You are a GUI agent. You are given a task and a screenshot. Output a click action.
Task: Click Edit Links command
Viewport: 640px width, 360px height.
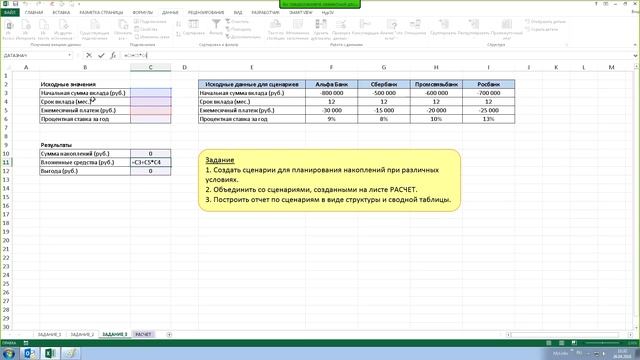[x=152, y=37]
